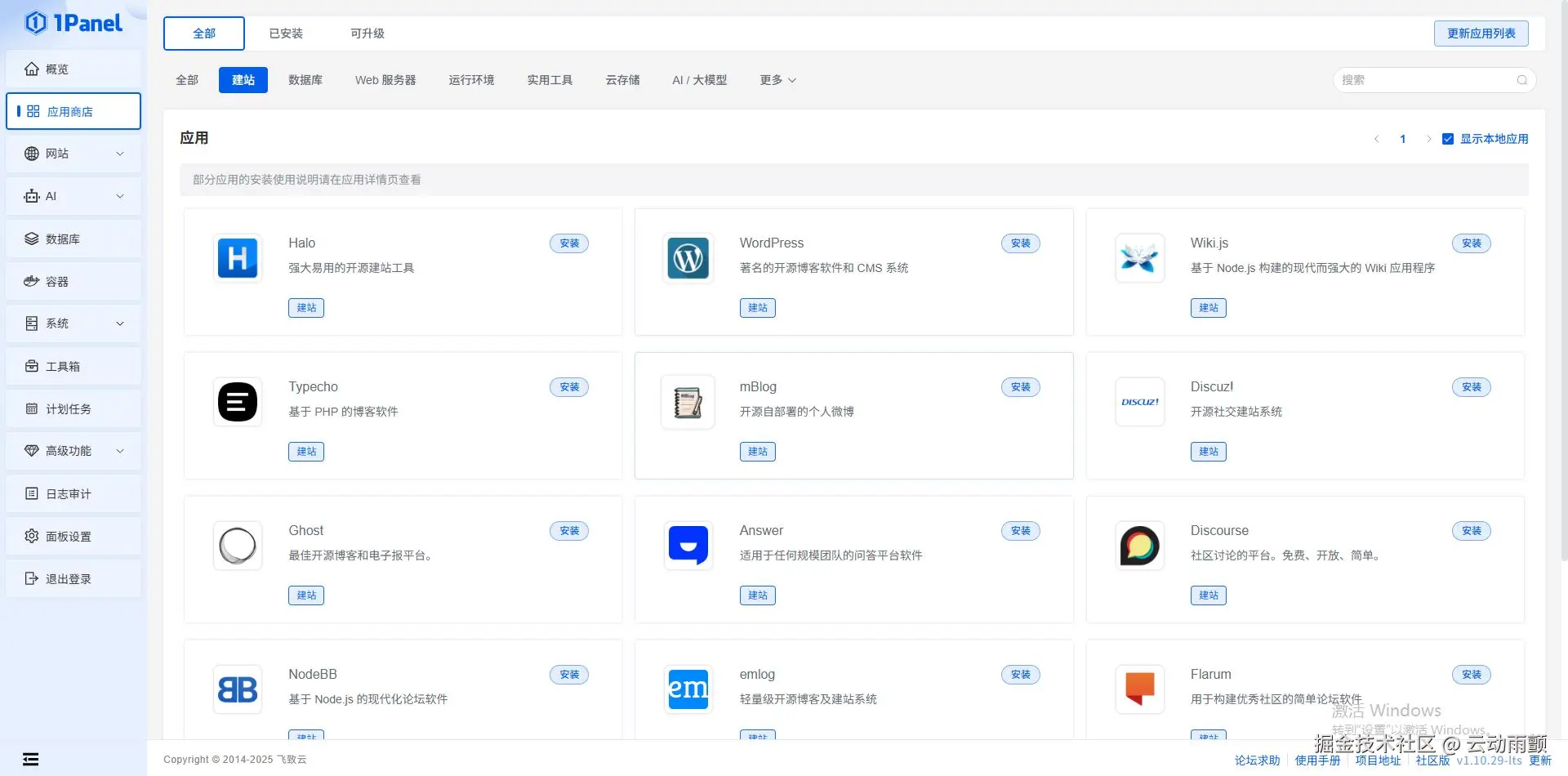Viewport: 1568px width, 776px height.
Task: Open the 使用手册 footer link
Action: coord(1318,760)
